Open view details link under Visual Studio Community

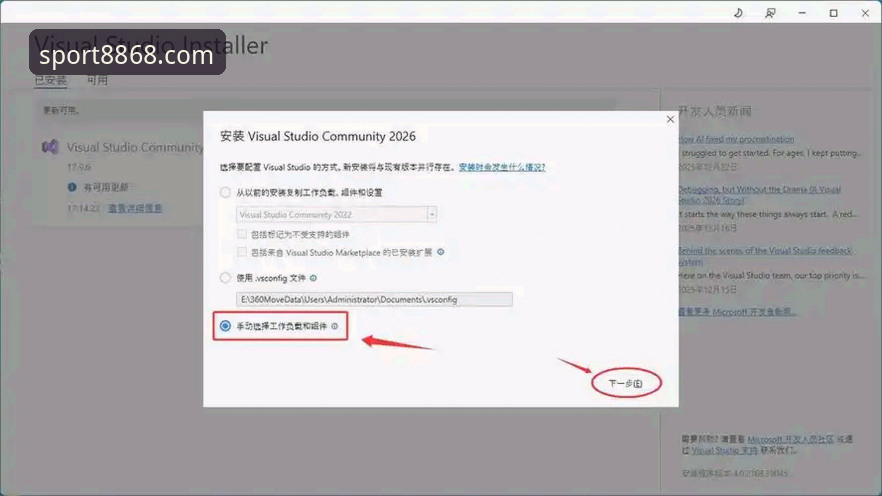135,208
